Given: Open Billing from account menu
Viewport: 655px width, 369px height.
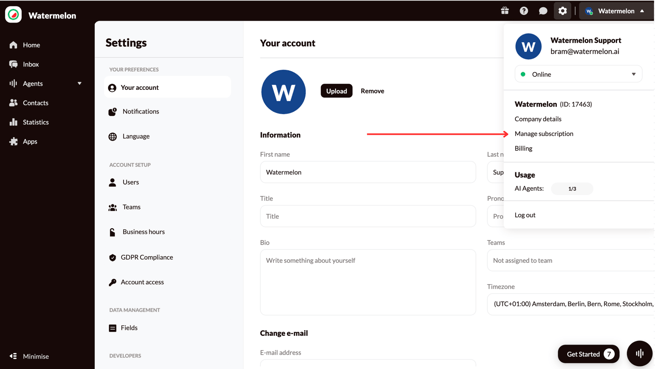Looking at the screenshot, I should (523, 148).
